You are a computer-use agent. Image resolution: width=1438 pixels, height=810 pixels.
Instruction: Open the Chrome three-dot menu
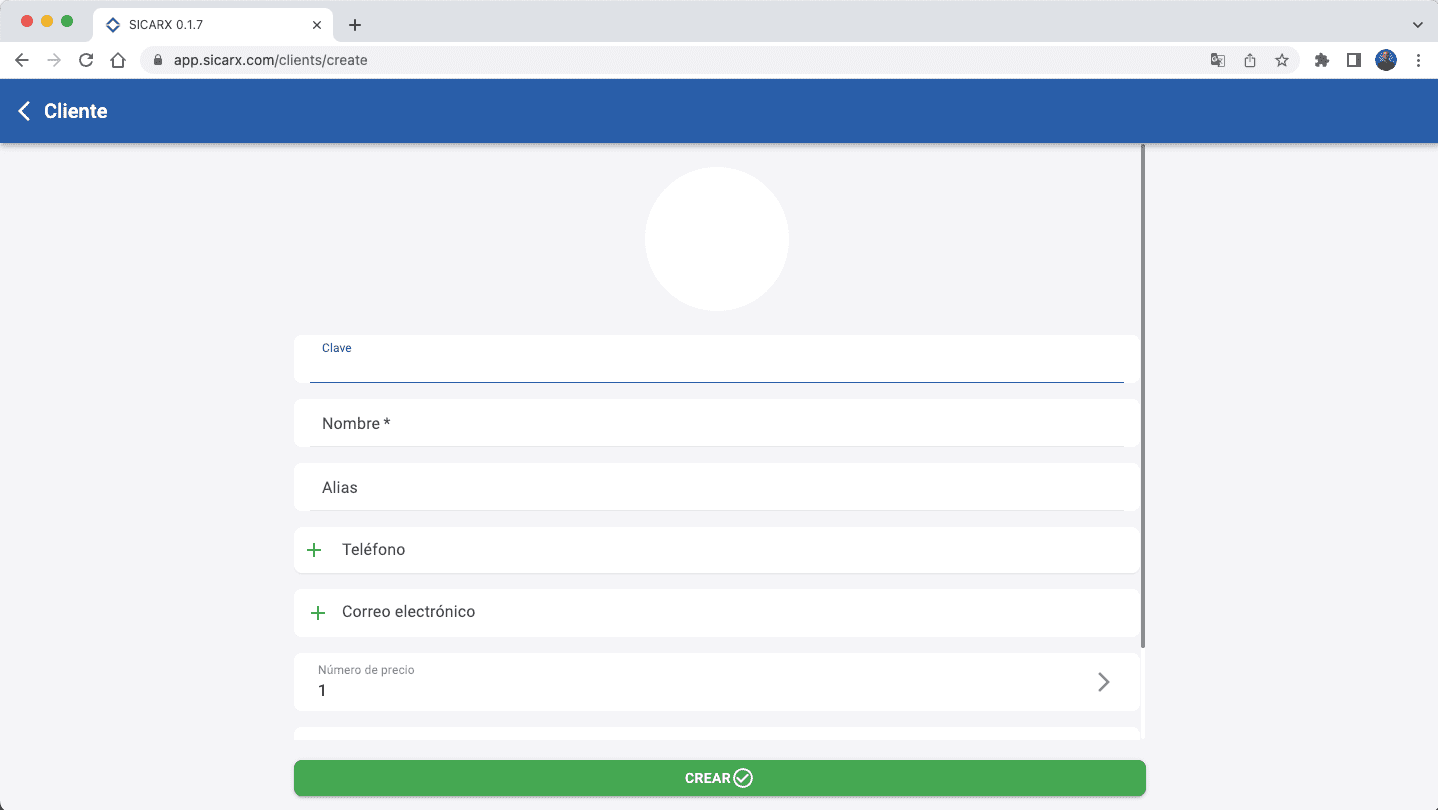1418,60
